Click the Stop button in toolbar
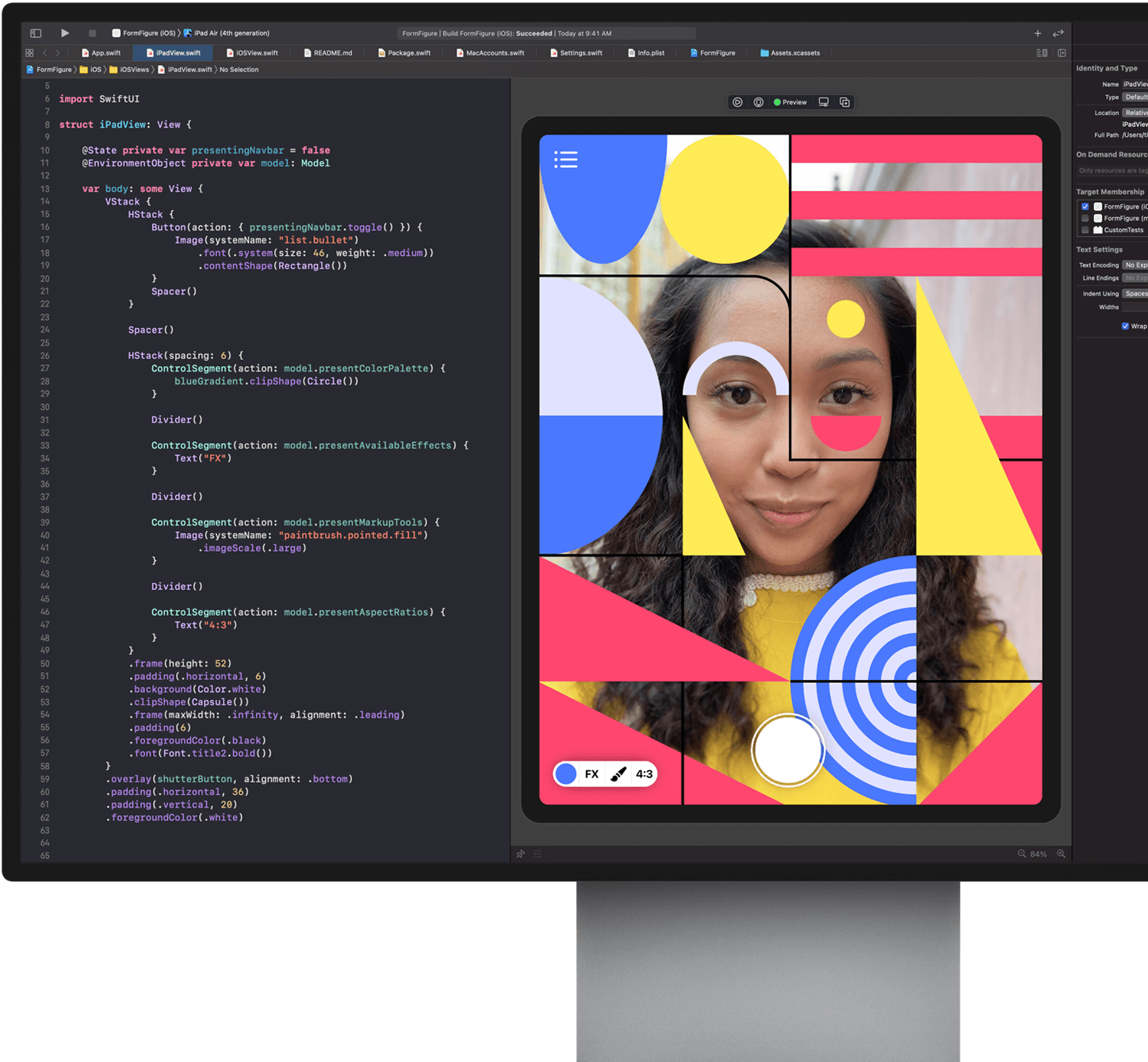1148x1062 pixels. click(x=92, y=33)
